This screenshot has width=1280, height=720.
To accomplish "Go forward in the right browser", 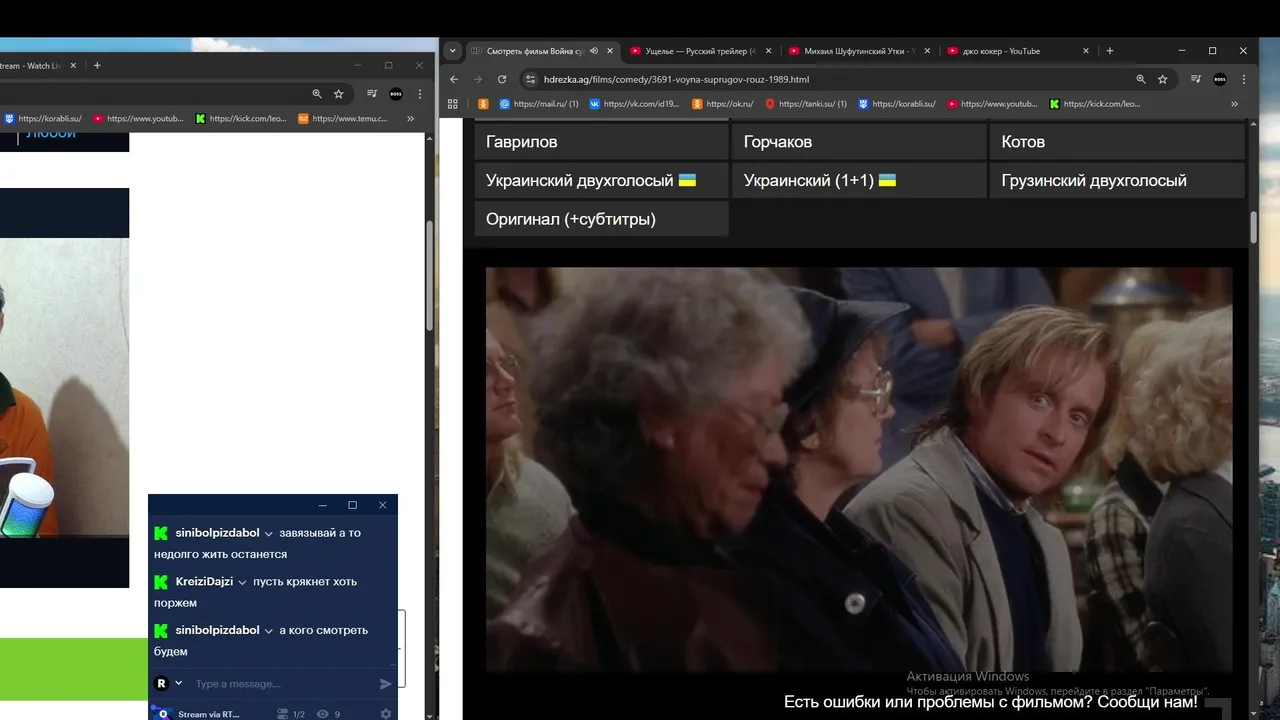I will tap(478, 79).
